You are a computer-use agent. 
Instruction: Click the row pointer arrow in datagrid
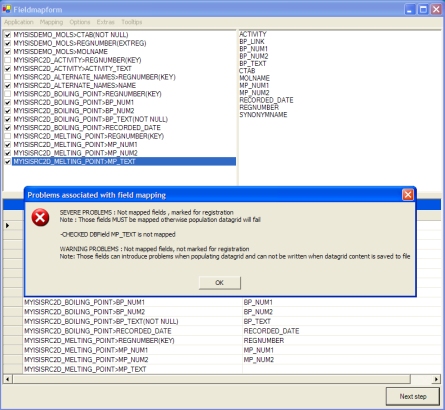pyautogui.click(x=8, y=226)
